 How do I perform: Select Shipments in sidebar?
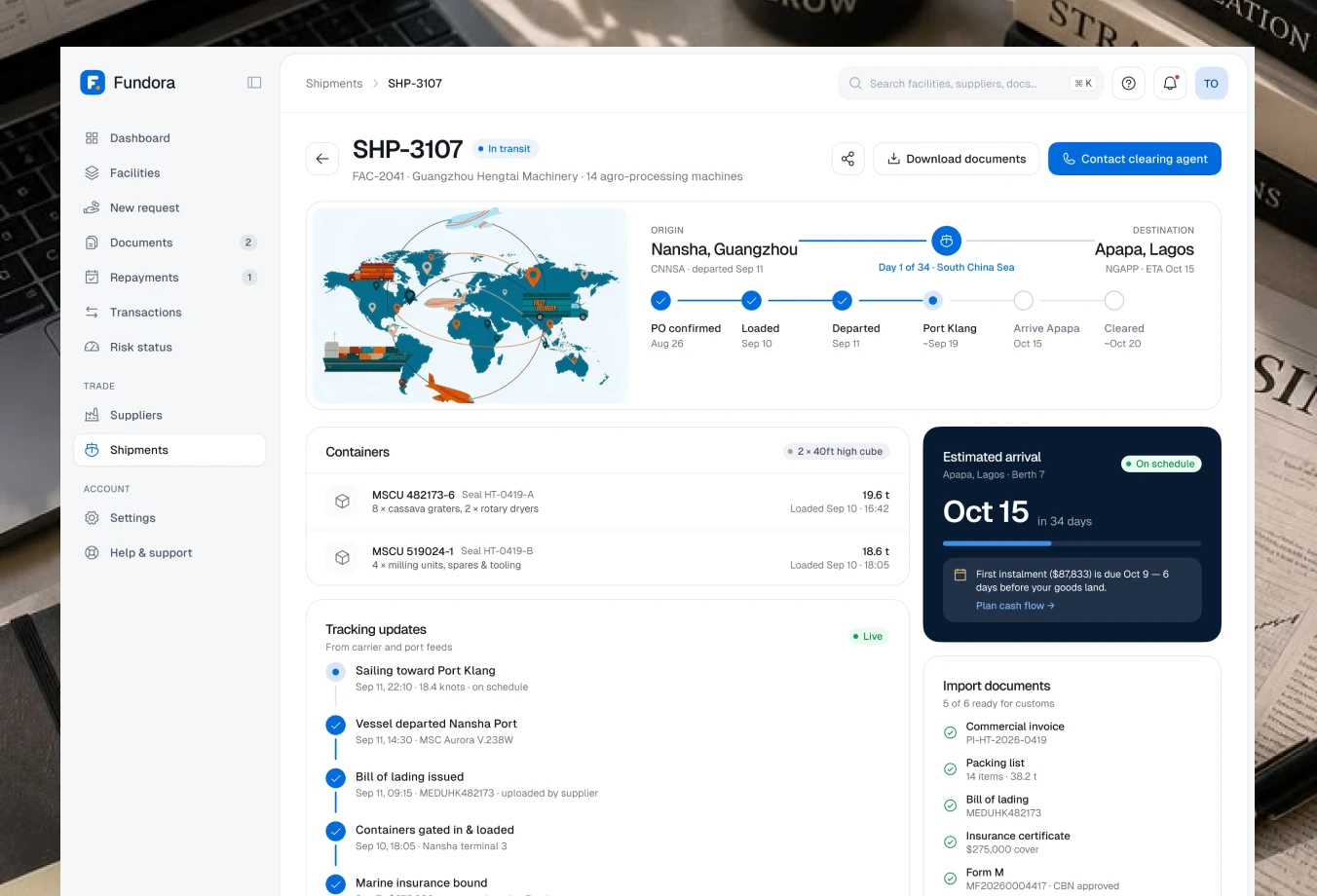[x=169, y=450]
